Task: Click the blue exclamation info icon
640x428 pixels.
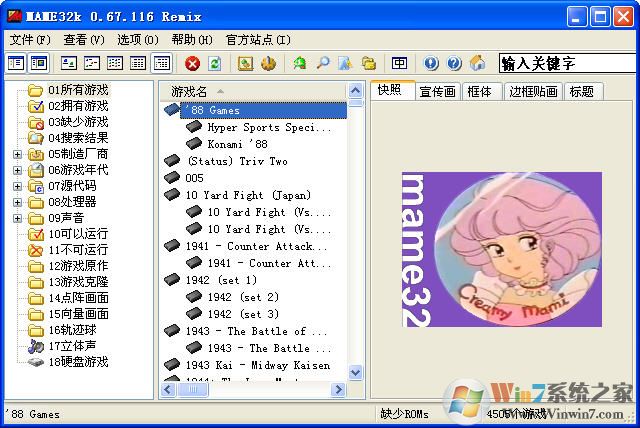Action: [x=431, y=64]
